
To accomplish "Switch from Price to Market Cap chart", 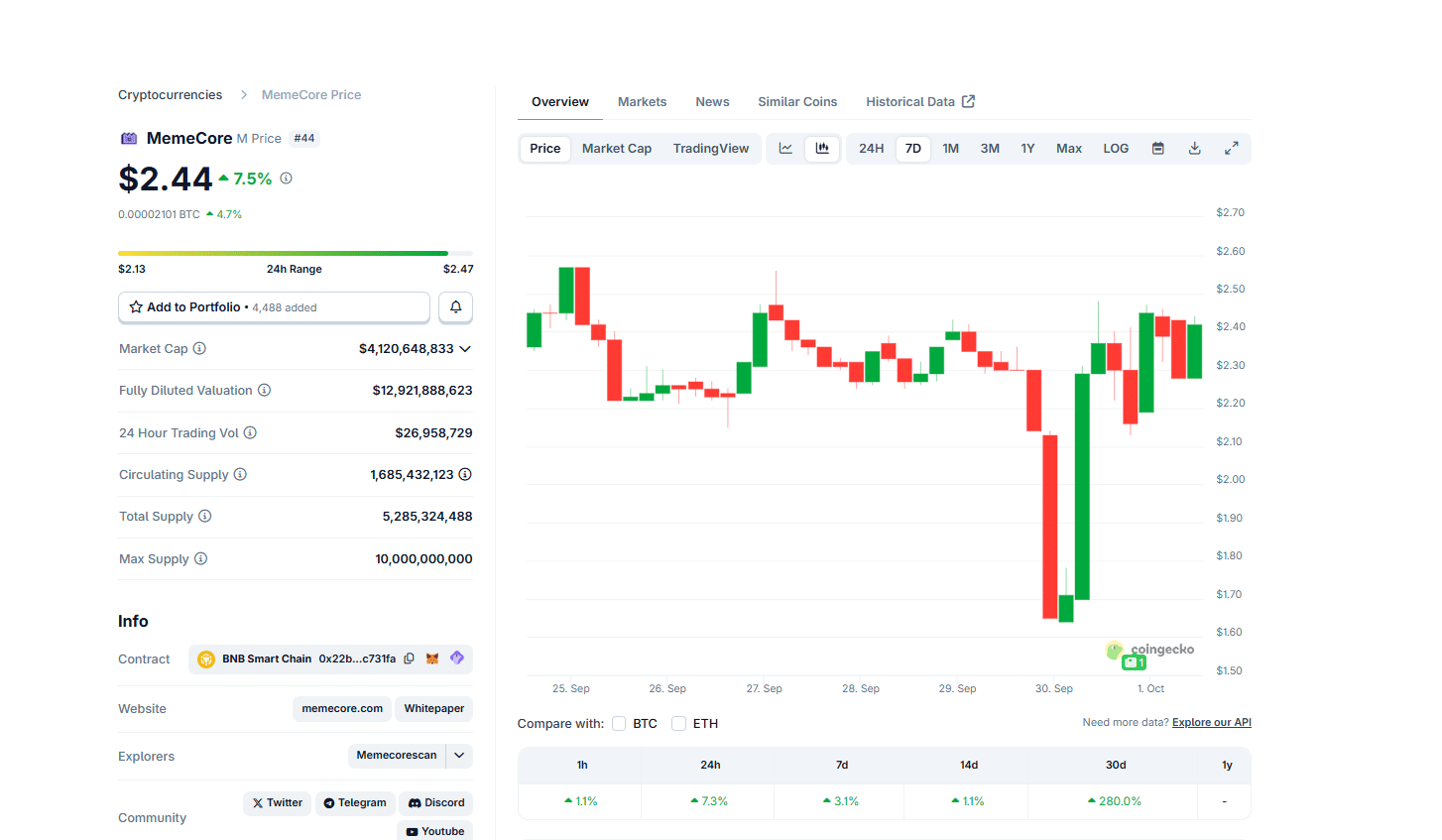I will [x=616, y=147].
